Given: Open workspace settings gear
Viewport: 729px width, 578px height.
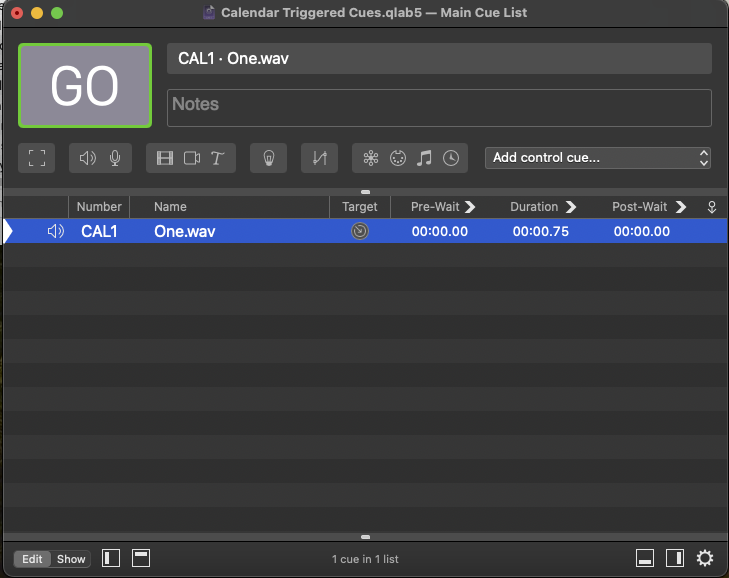Looking at the screenshot, I should pyautogui.click(x=705, y=558).
